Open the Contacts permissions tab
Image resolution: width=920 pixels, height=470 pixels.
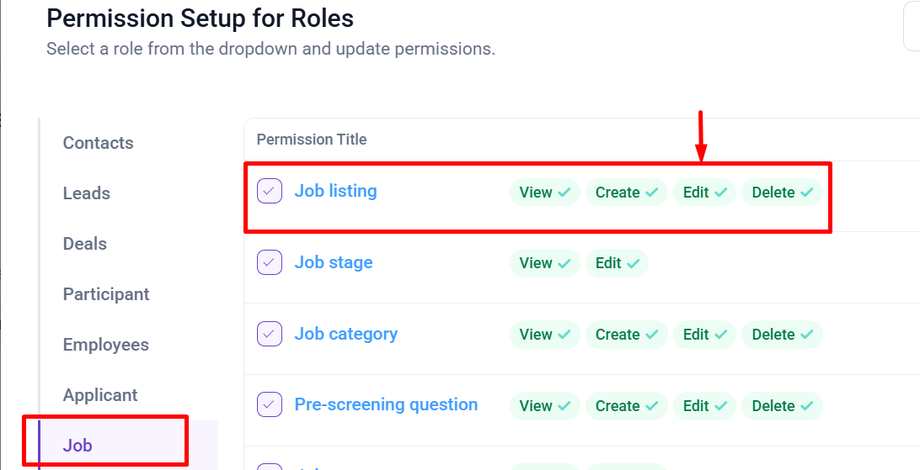(98, 143)
